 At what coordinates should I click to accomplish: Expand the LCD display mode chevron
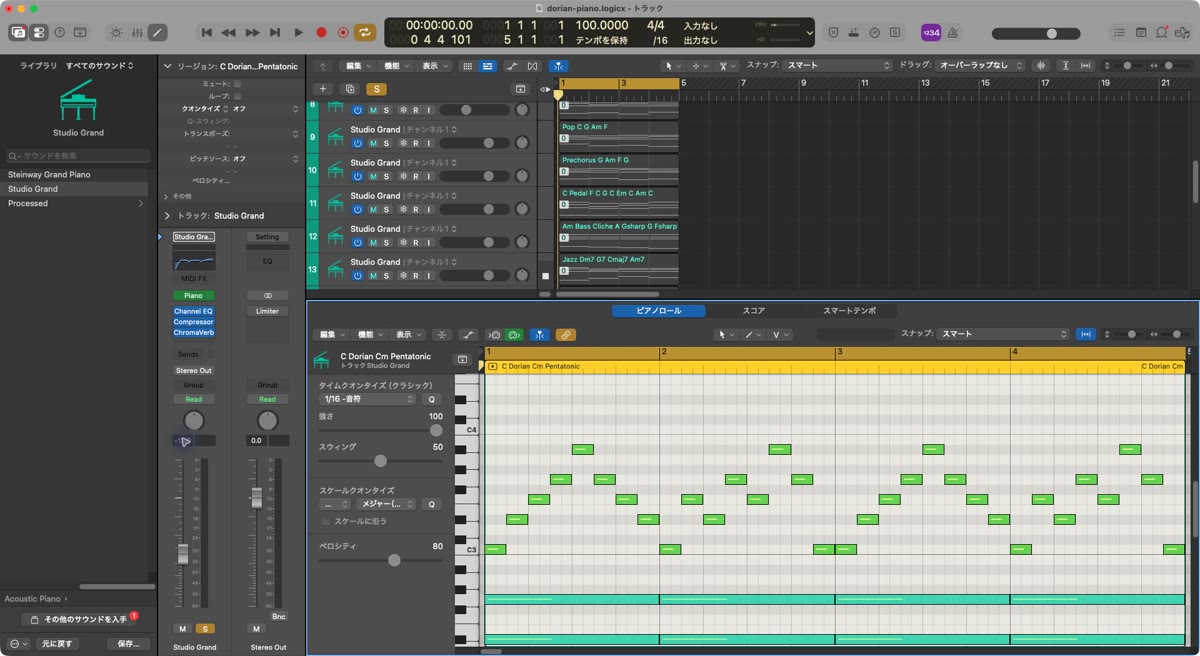pos(809,32)
